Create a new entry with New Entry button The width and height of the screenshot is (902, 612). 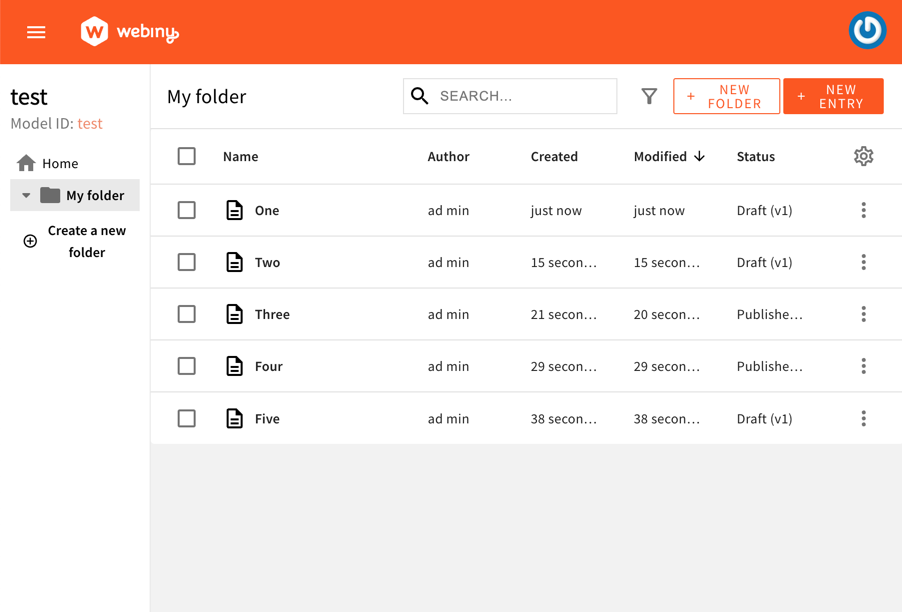833,96
